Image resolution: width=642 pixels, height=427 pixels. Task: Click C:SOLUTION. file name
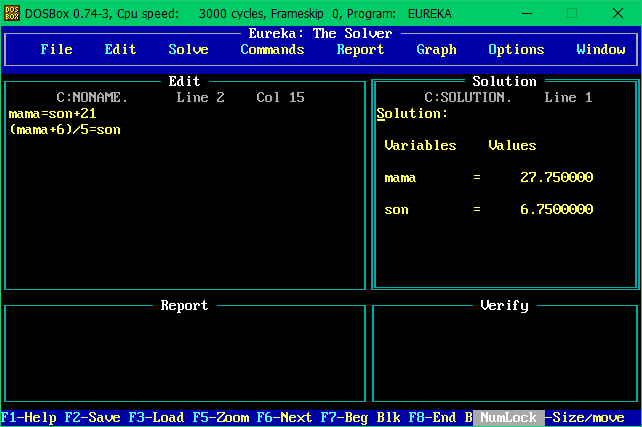[x=468, y=97]
